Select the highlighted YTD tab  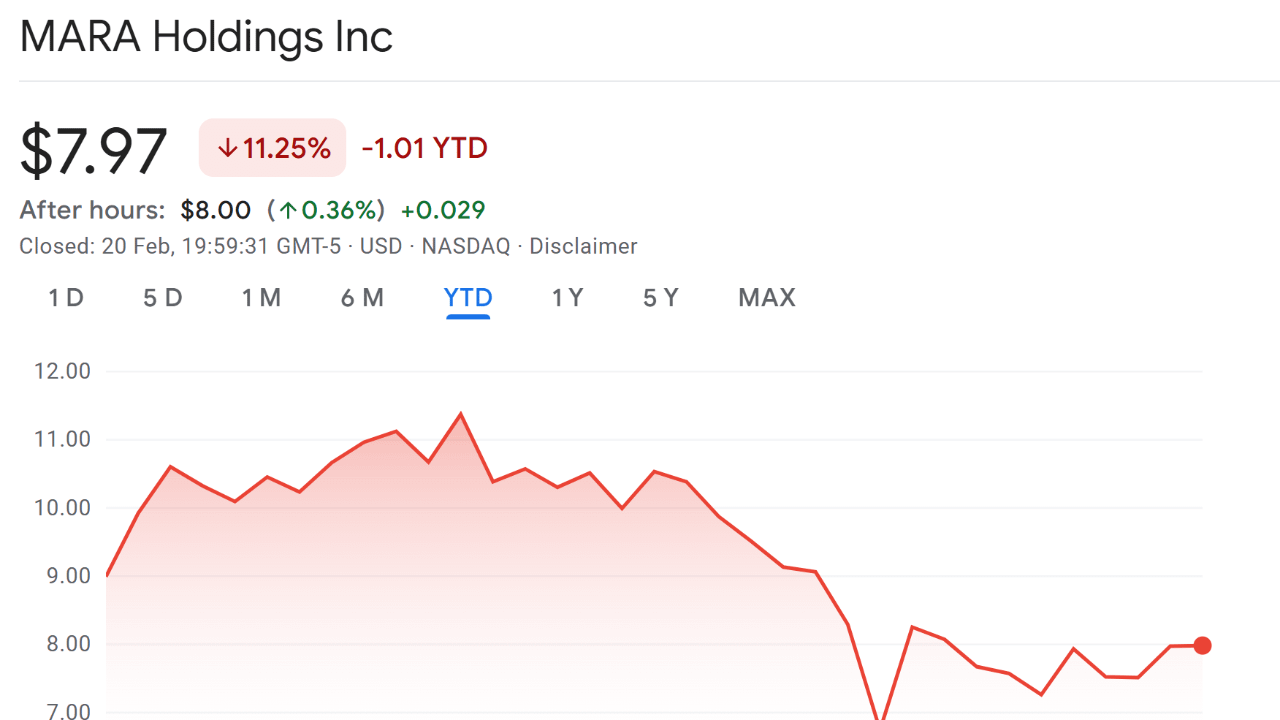(468, 298)
